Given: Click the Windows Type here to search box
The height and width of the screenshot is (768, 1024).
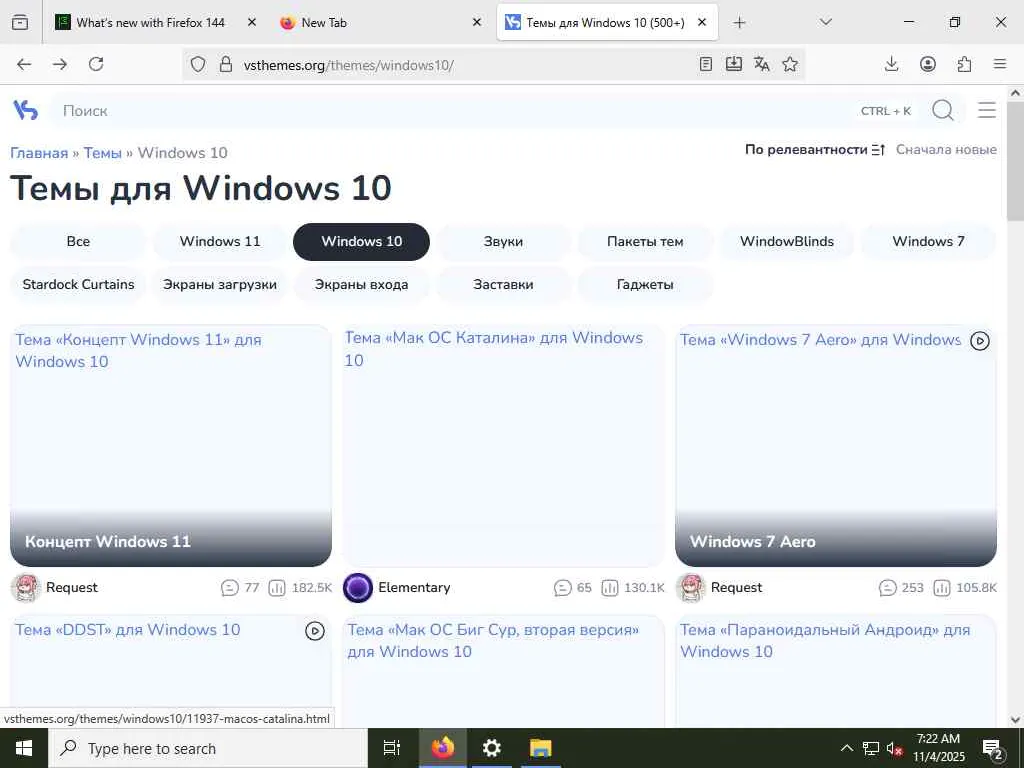Looking at the screenshot, I should tap(208, 748).
